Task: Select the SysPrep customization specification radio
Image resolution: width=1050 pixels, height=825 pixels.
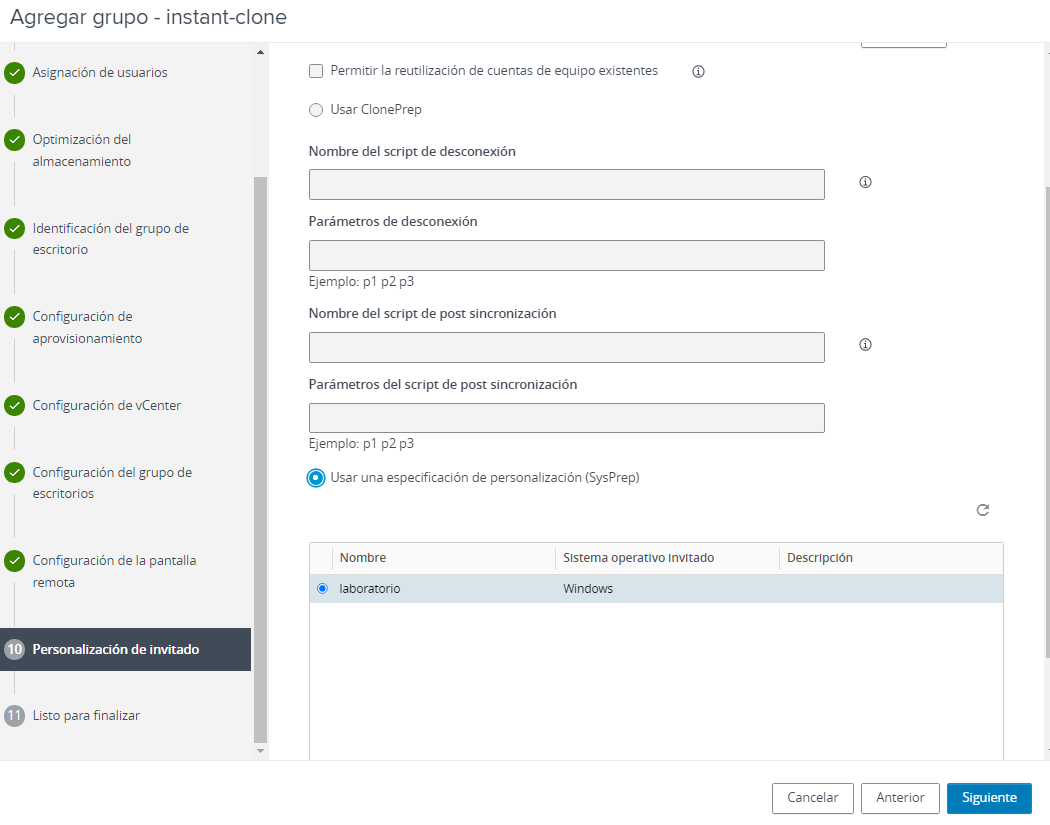Action: 316,478
